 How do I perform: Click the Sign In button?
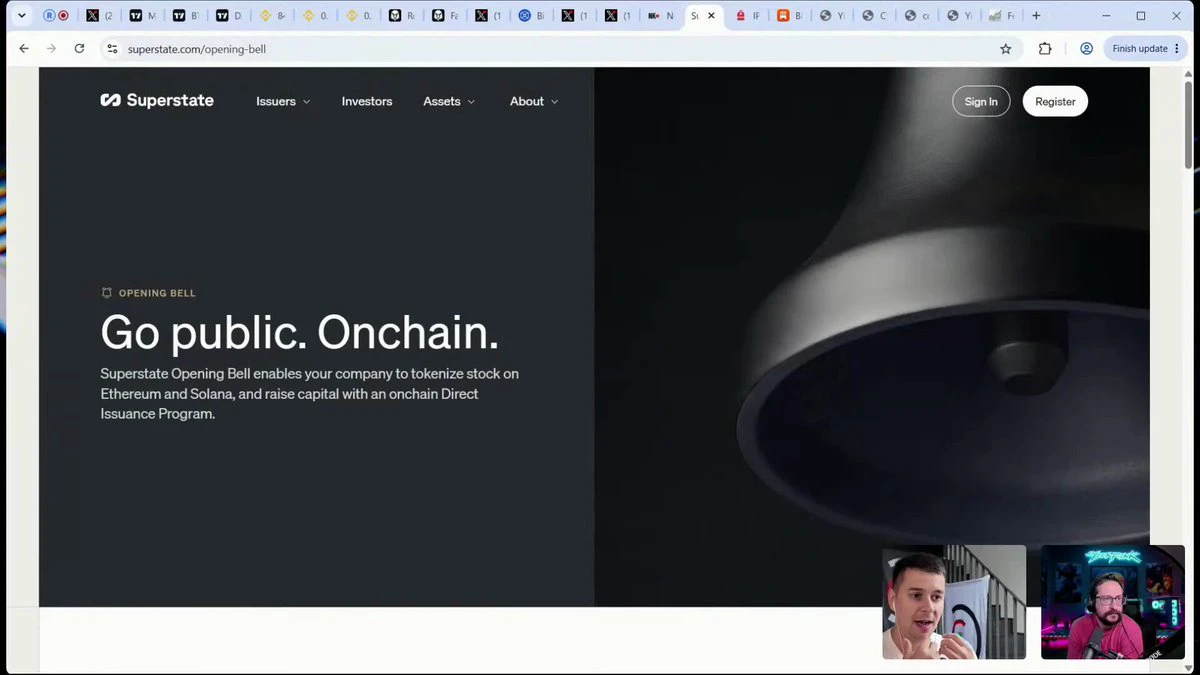(x=981, y=101)
